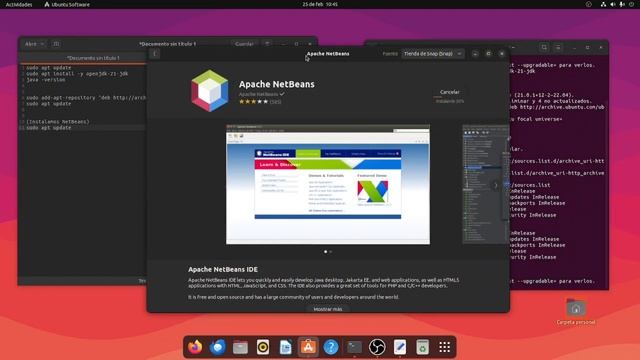The width and height of the screenshot is (640, 360).
Task: Open system power menu arrow
Action: click(632, 4)
